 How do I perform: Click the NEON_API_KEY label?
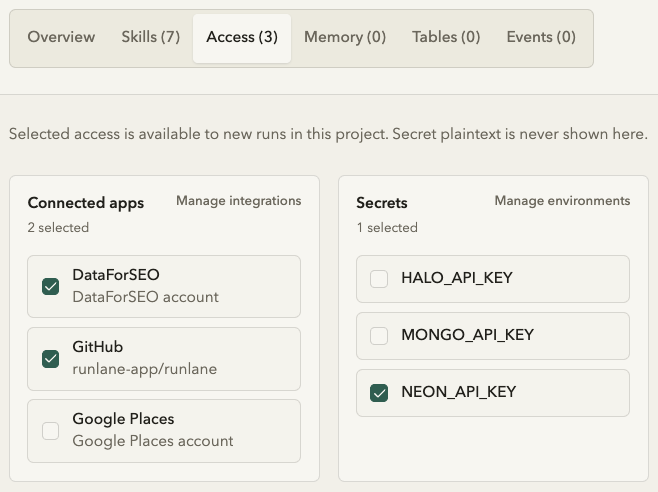pos(459,392)
